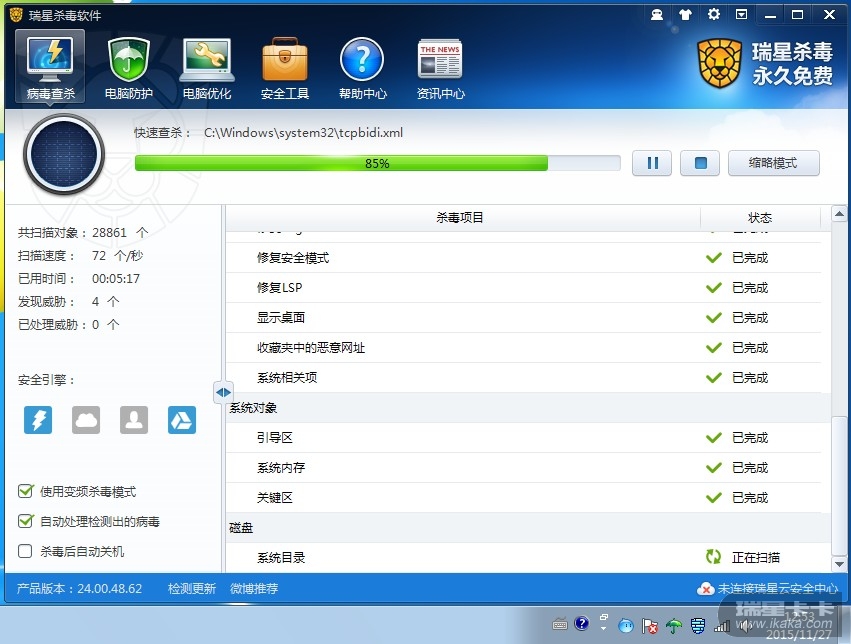Viewport: 851px width, 644px height.
Task: Select the lightning-bolt security engine icon
Action: [x=38, y=419]
